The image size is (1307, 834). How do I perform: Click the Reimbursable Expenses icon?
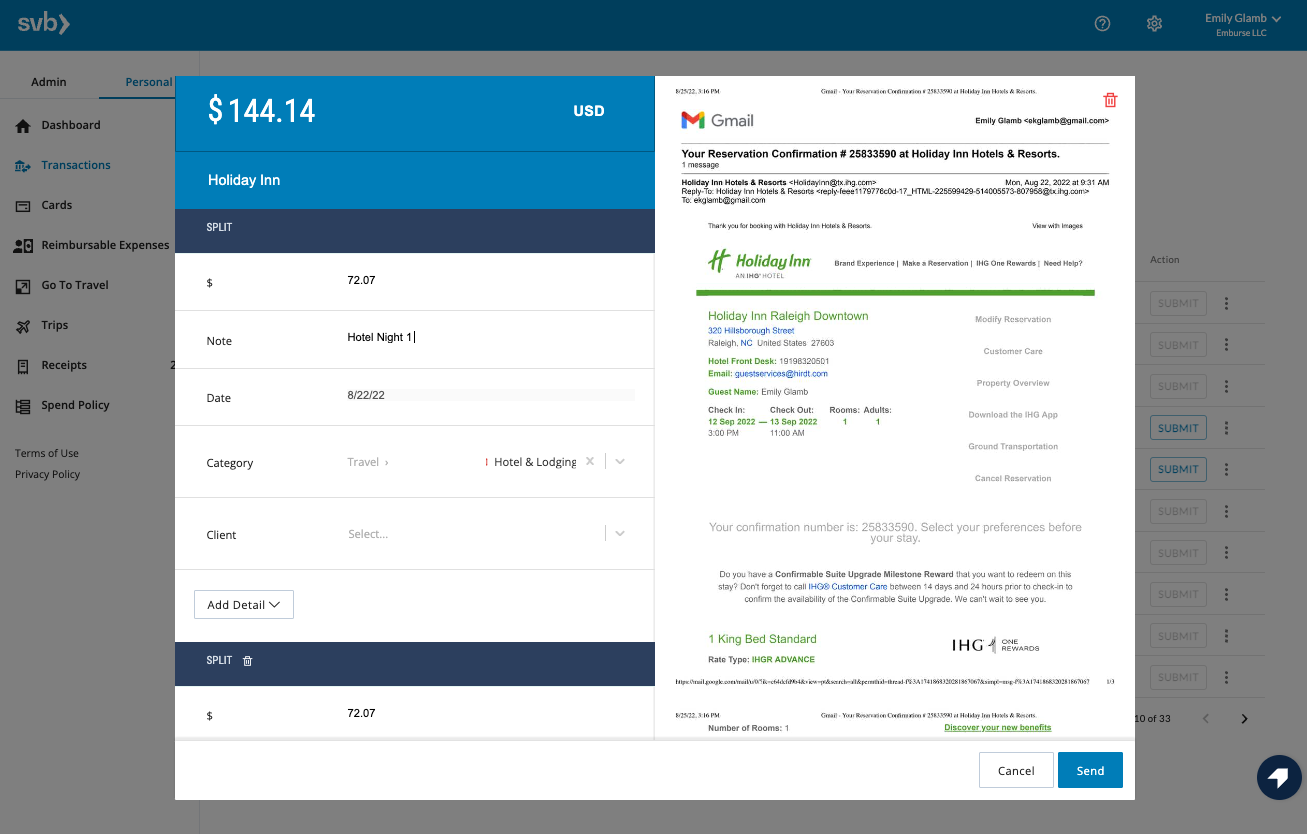coord(23,245)
